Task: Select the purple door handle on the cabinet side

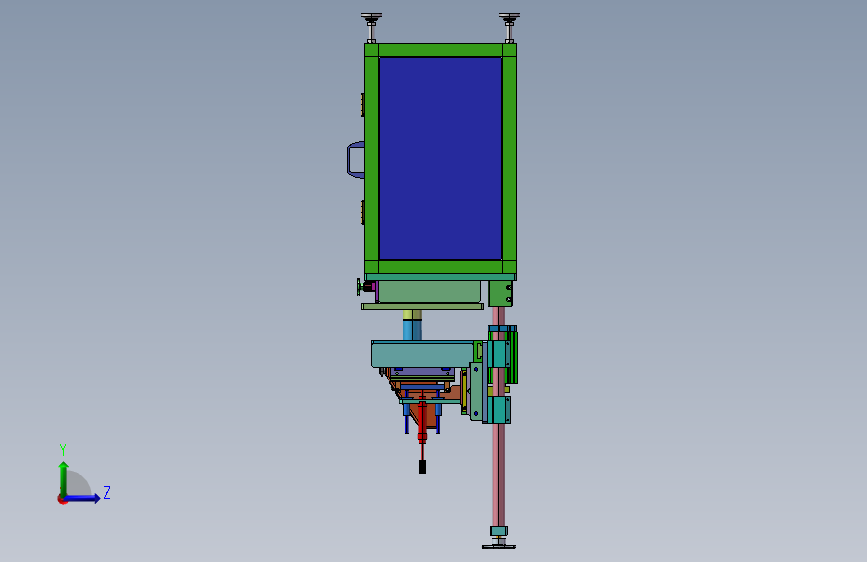Action: click(x=355, y=160)
